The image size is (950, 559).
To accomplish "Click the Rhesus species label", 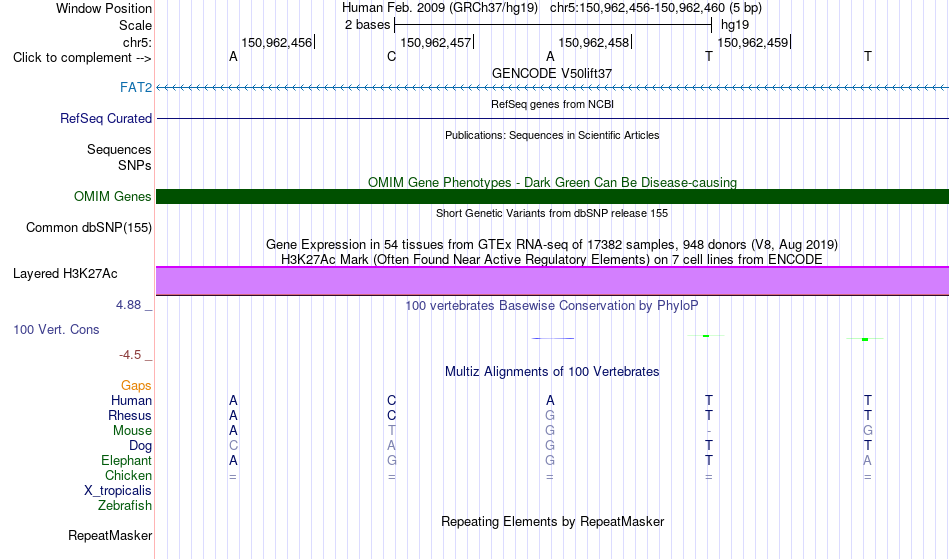I will tap(130, 415).
